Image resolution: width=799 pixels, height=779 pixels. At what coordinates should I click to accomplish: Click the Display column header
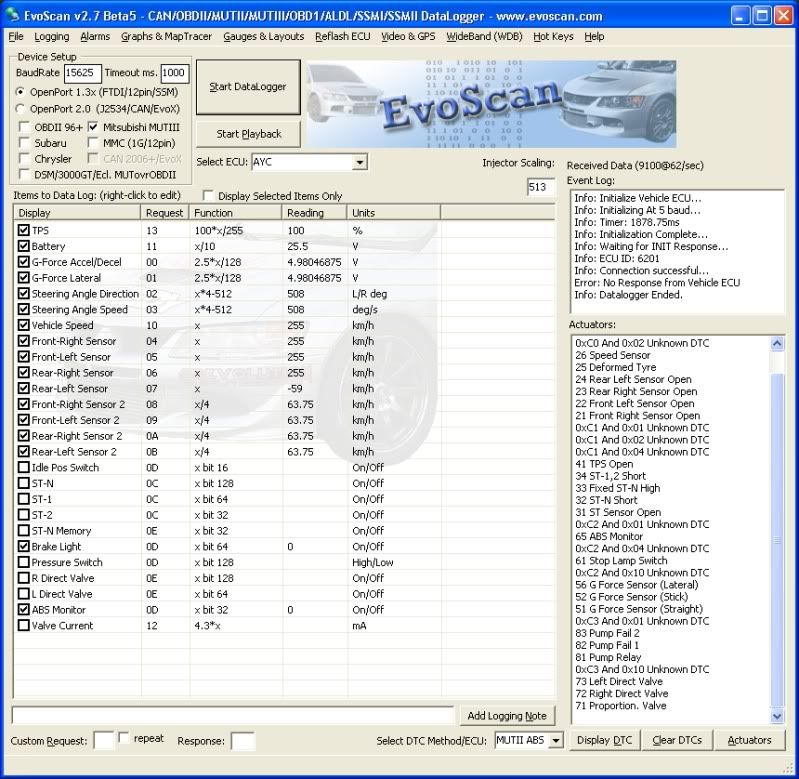[x=77, y=212]
